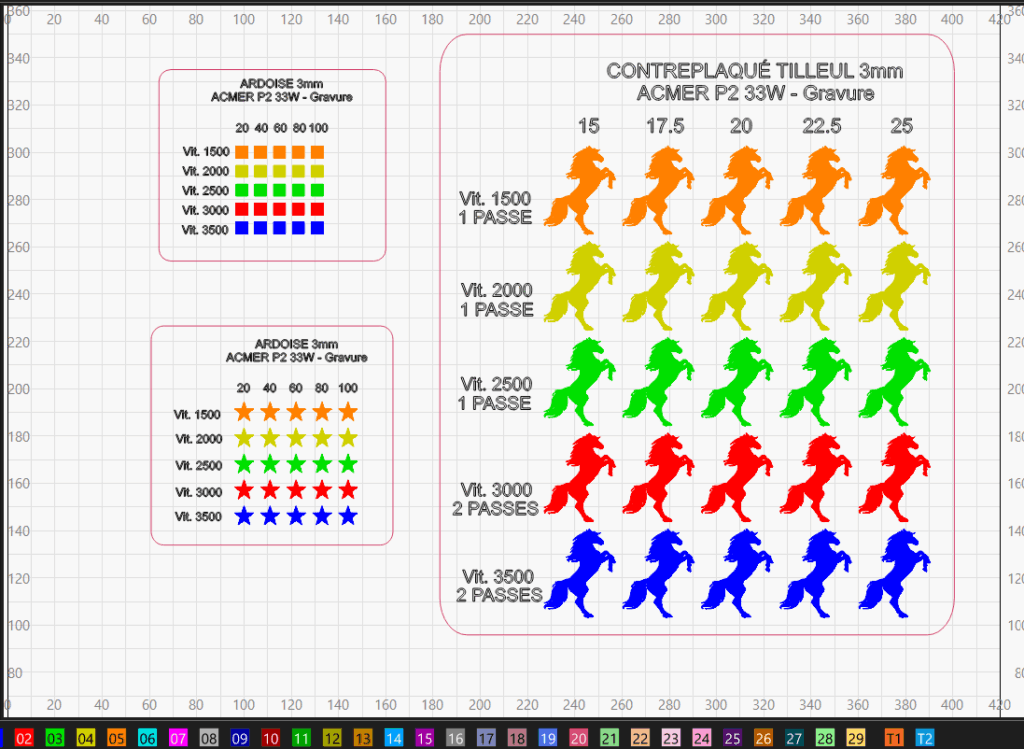1024x749 pixels.
Task: Select the "Vit. 1500 1 PASSE" label
Action: click(x=495, y=208)
